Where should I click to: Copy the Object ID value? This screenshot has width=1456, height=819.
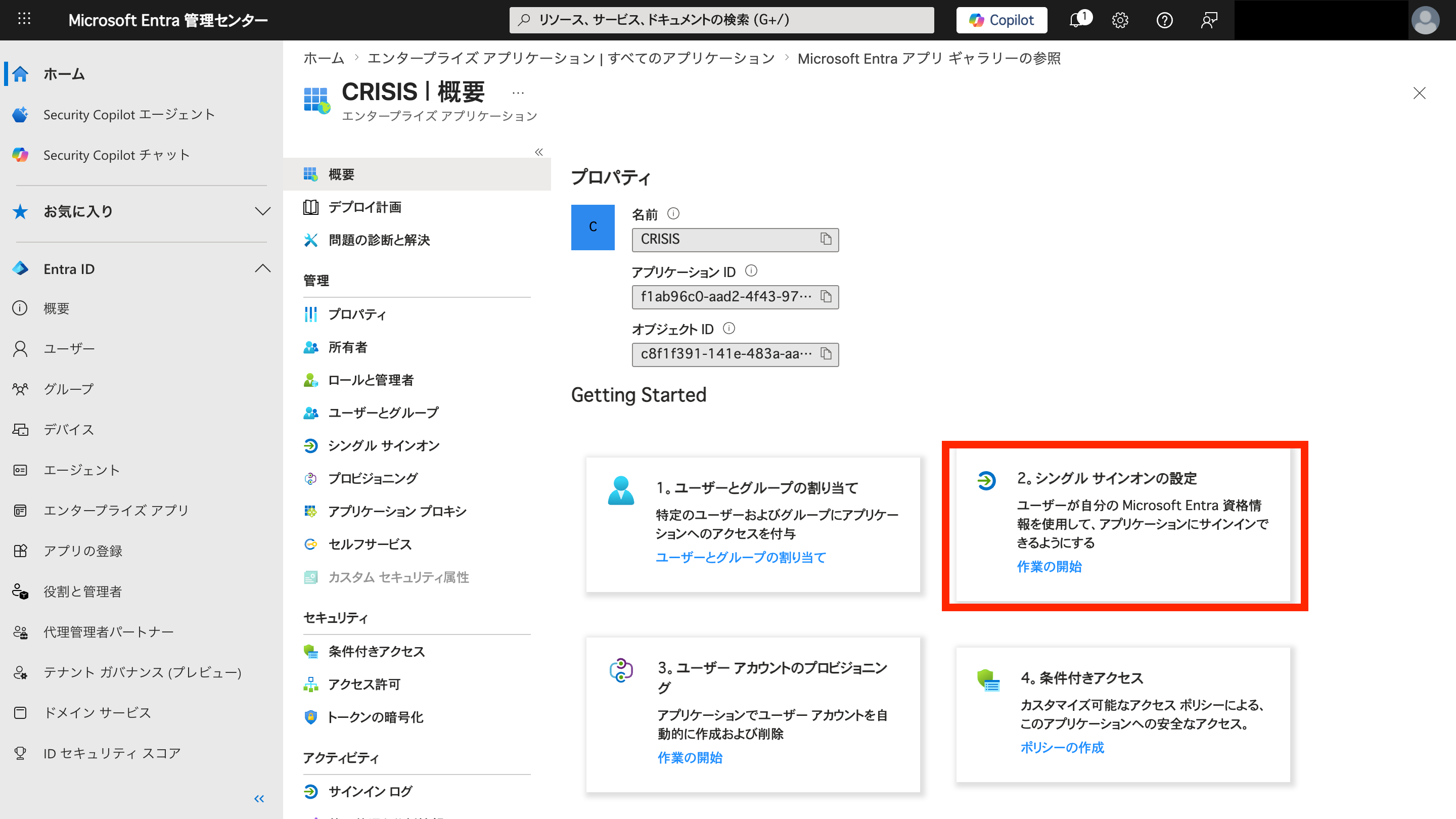(x=826, y=354)
